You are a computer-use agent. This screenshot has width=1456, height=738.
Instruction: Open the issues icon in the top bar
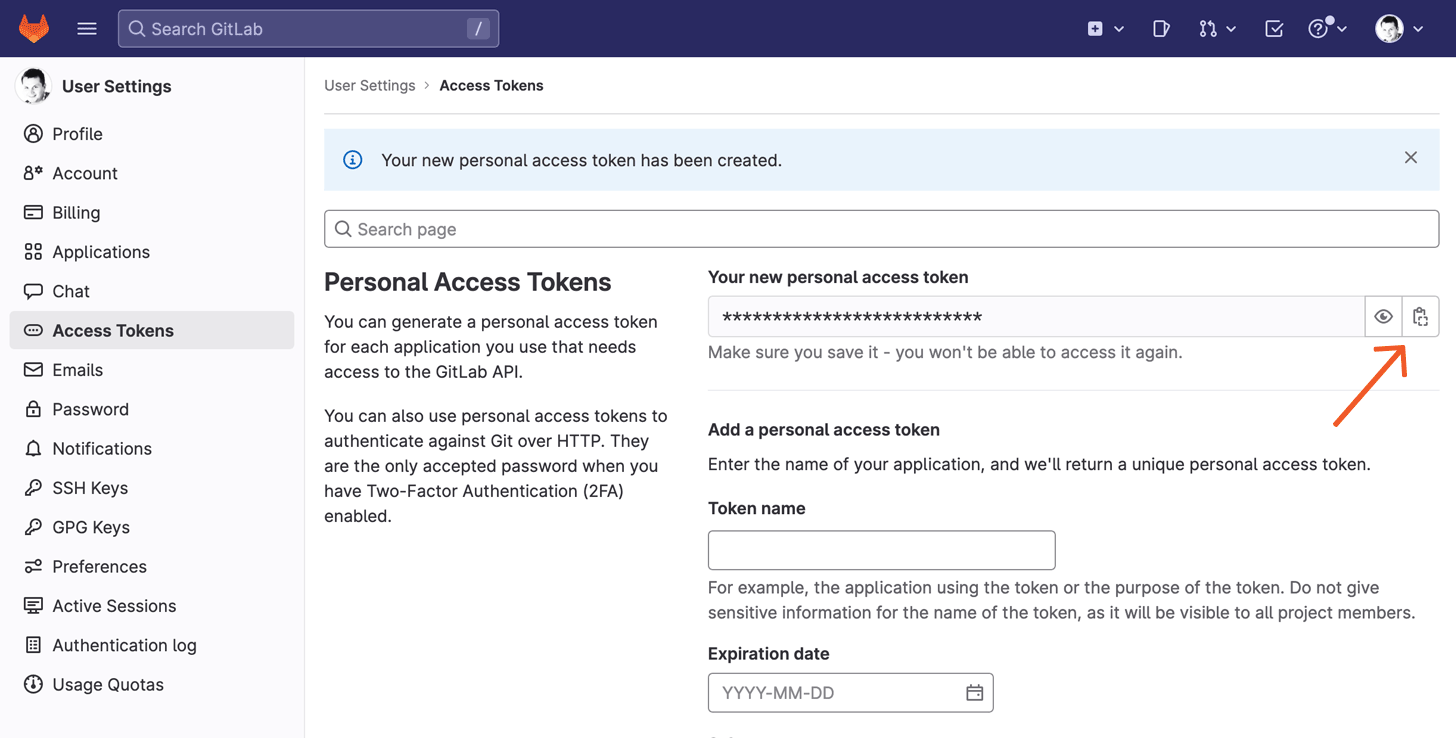[x=1160, y=28]
